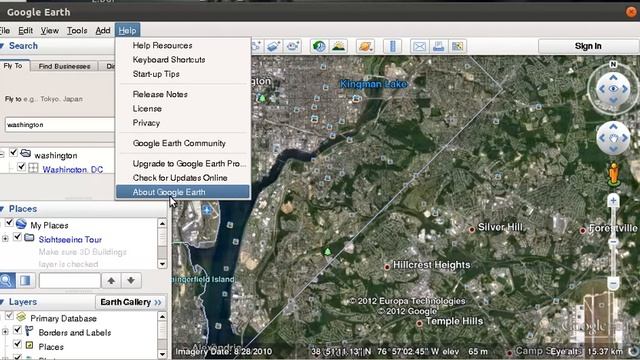Image resolution: width=640 pixels, height=360 pixels.
Task: Toggle sunlight across landscape icon
Action: tap(338, 46)
